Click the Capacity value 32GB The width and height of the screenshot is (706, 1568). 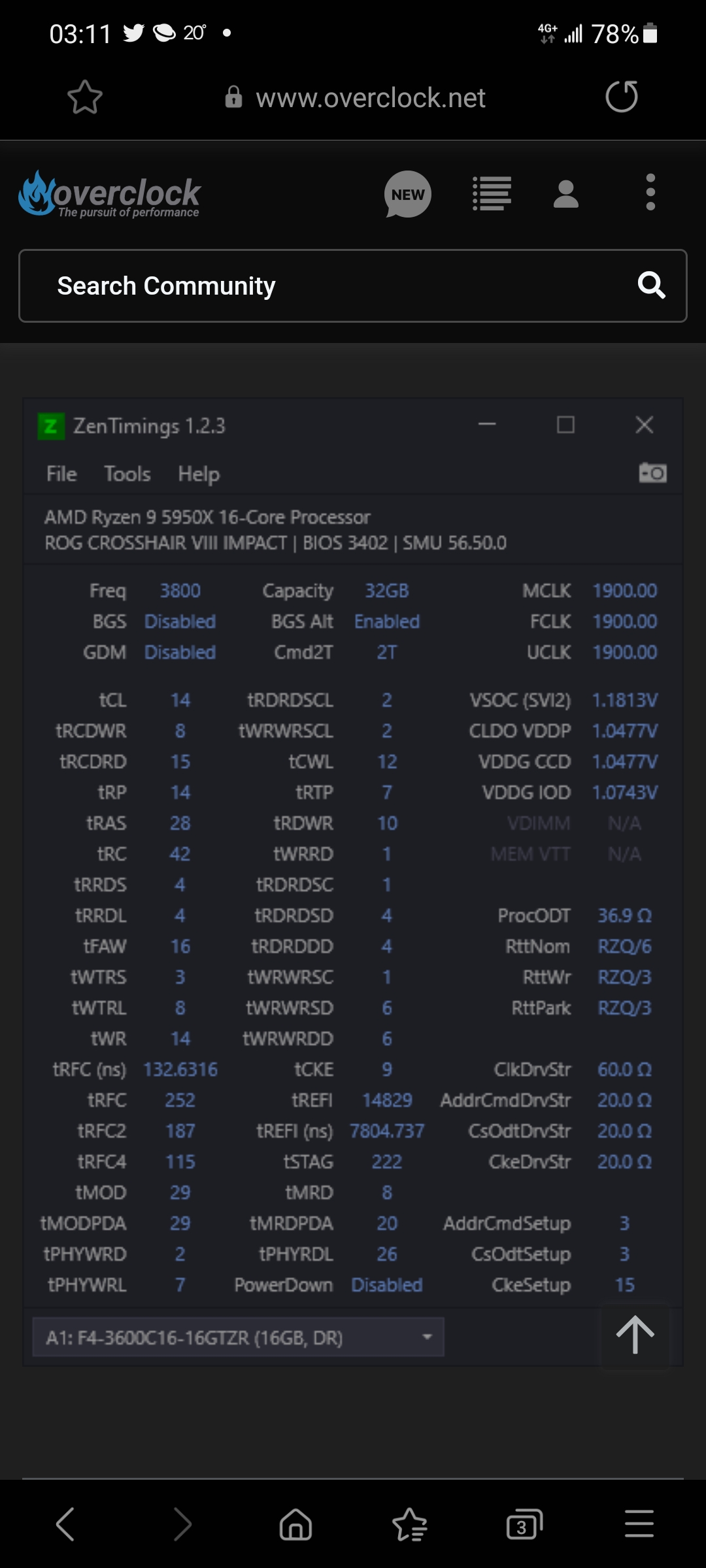click(x=387, y=591)
